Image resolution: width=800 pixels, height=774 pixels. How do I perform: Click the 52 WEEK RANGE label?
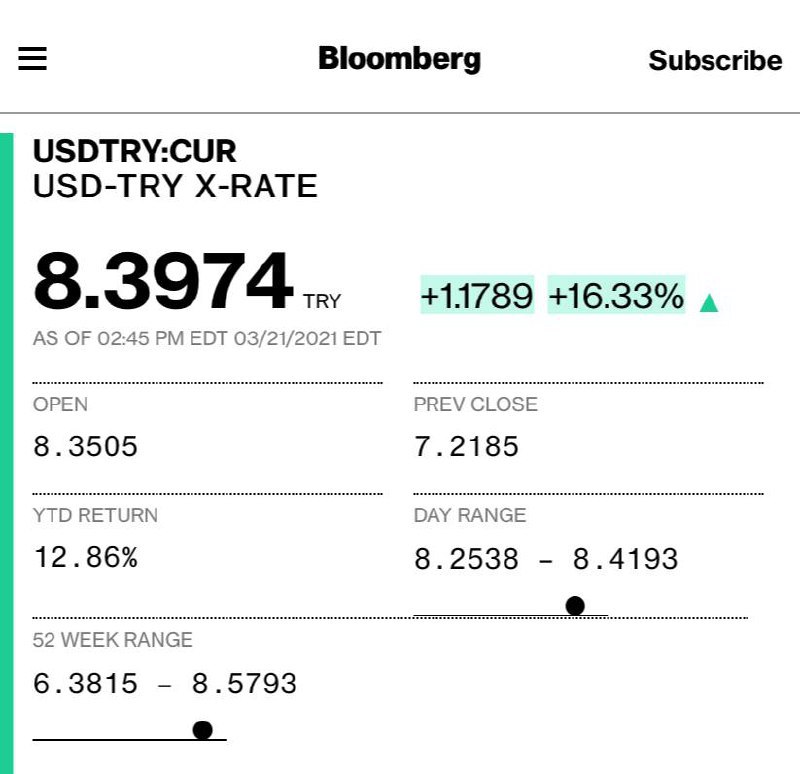click(x=113, y=640)
